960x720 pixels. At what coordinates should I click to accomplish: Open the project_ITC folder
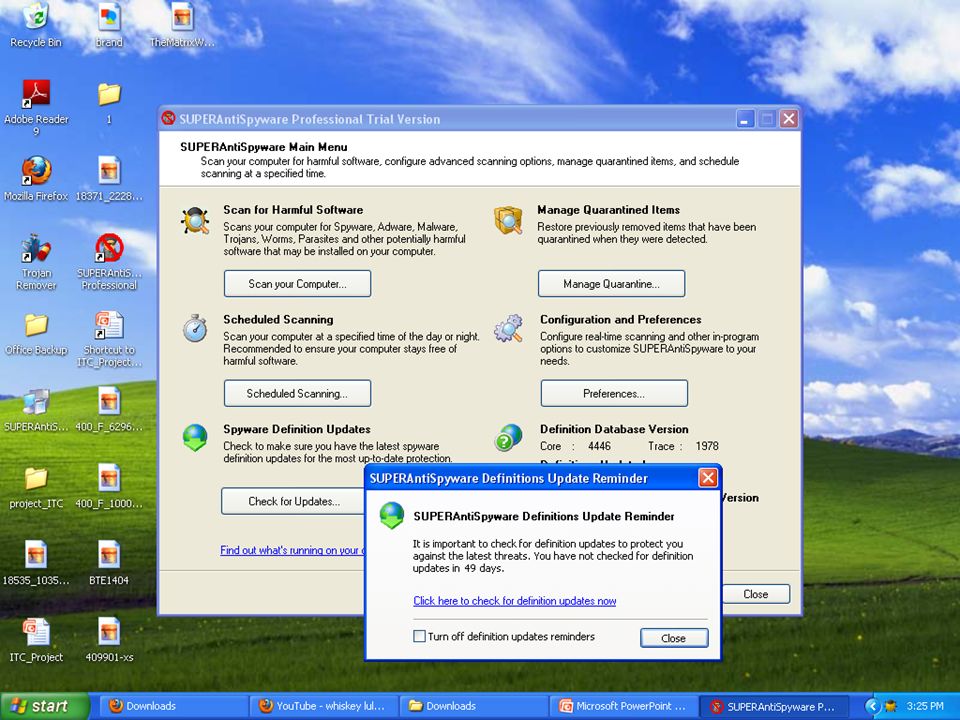click(36, 478)
